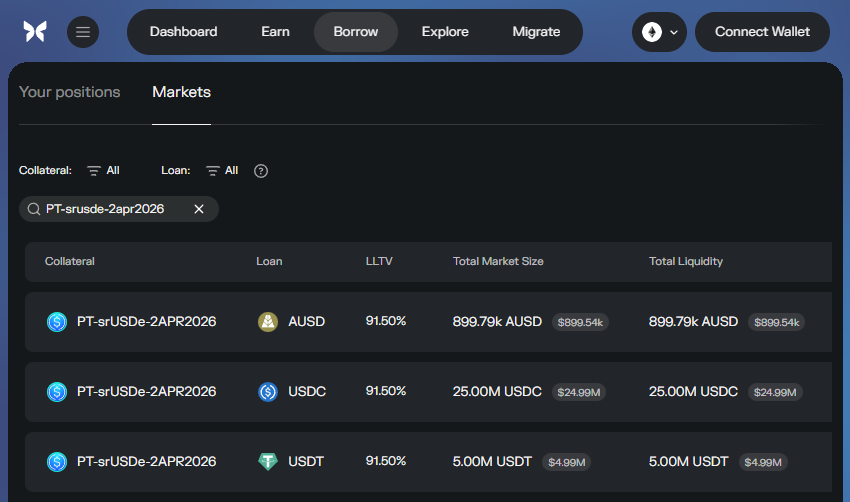Open the PT-srUSDe-2APR2026 USDC market
This screenshot has height=502, width=850.
point(428,392)
